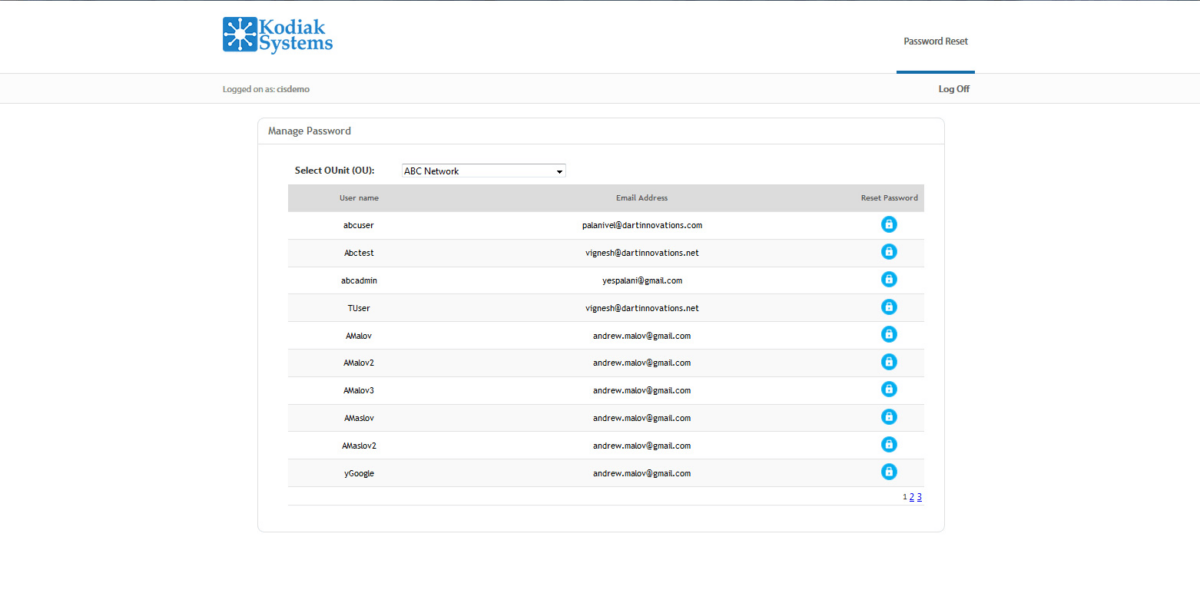Screen dimensions: 1200x600
Task: Hit the lock icon for AMalov3
Action: 888,390
